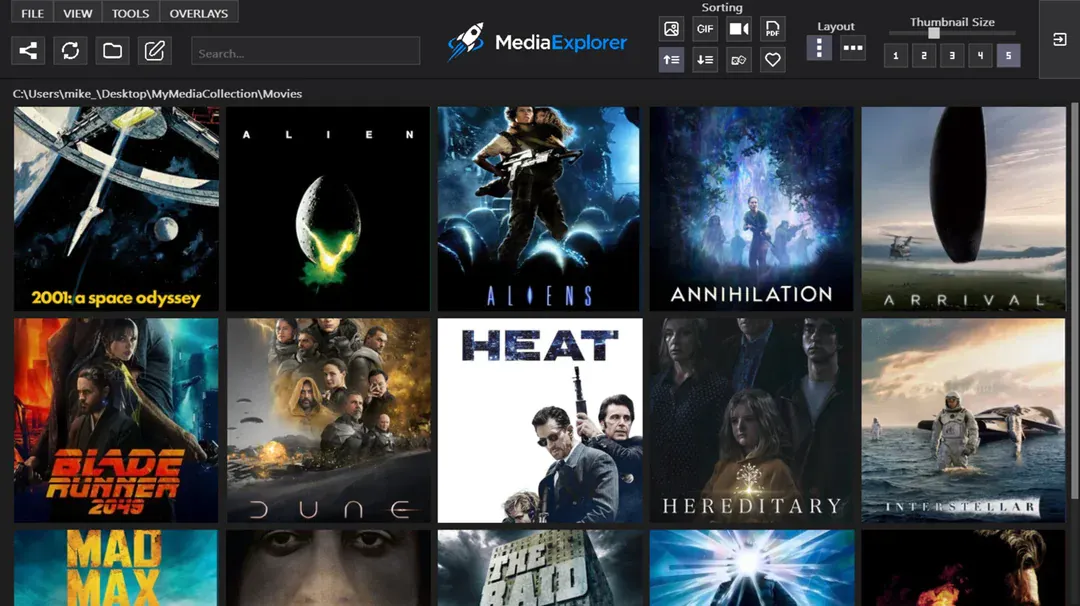This screenshot has width=1080, height=606.
Task: Filter by images using the picture icon
Action: pos(671,29)
